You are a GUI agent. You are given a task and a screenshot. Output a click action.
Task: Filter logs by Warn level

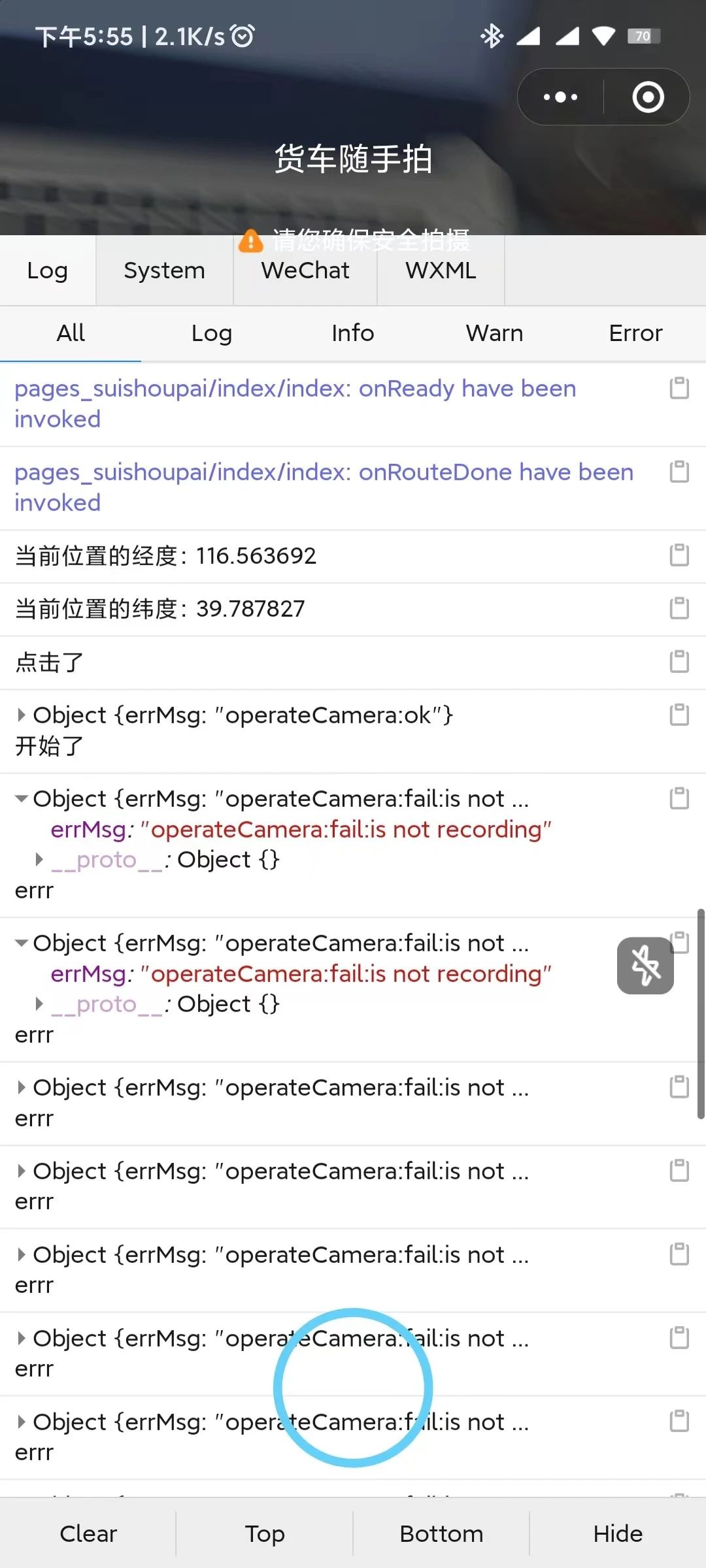[x=494, y=333]
